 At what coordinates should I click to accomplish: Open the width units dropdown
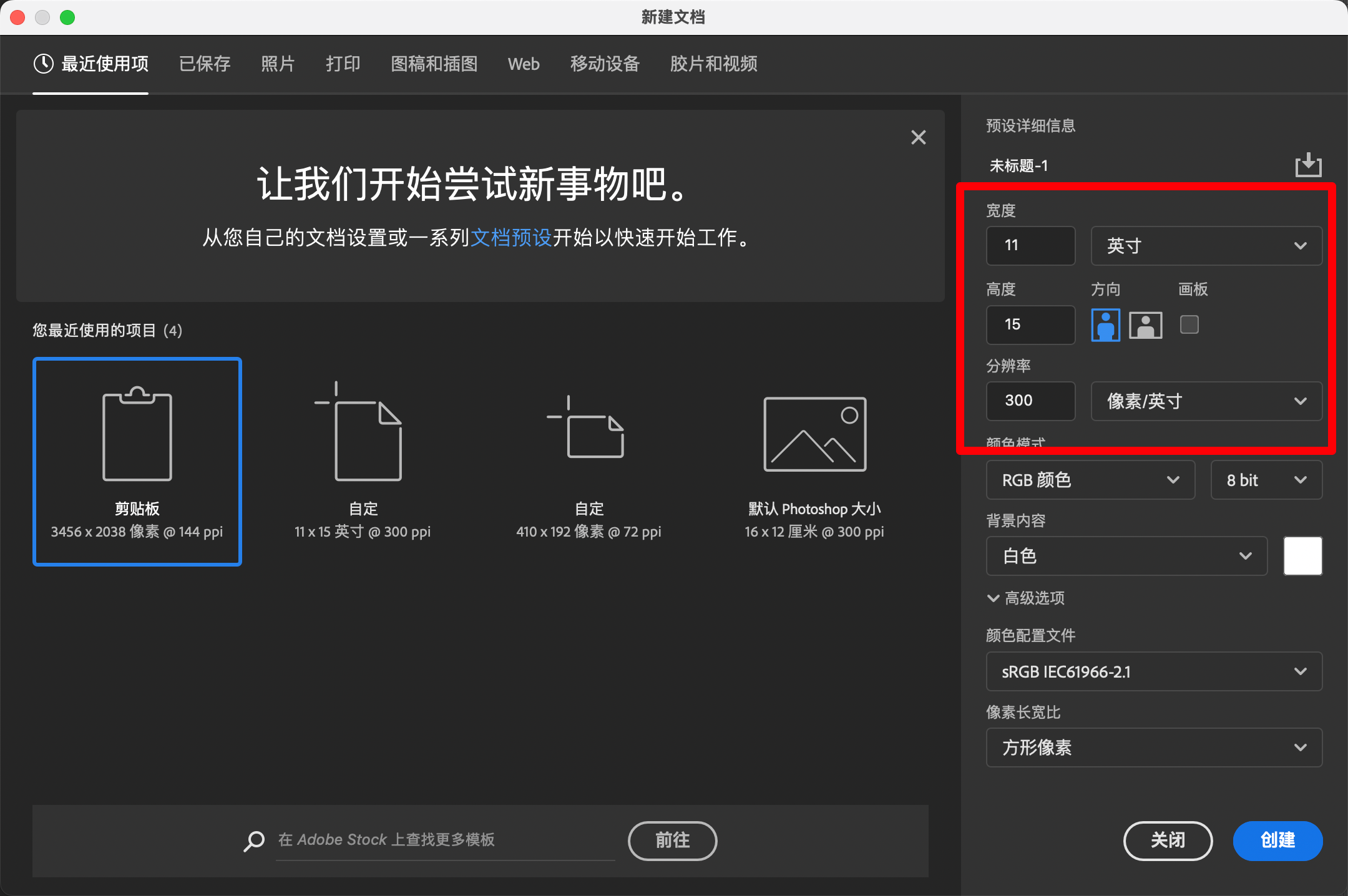[x=1206, y=246]
